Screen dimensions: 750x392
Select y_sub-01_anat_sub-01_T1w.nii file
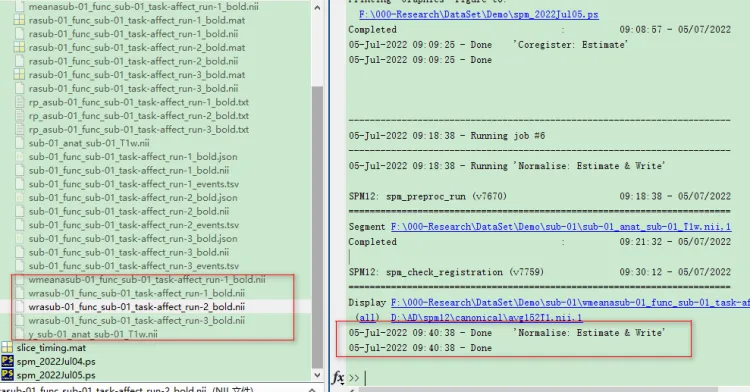tap(93, 334)
